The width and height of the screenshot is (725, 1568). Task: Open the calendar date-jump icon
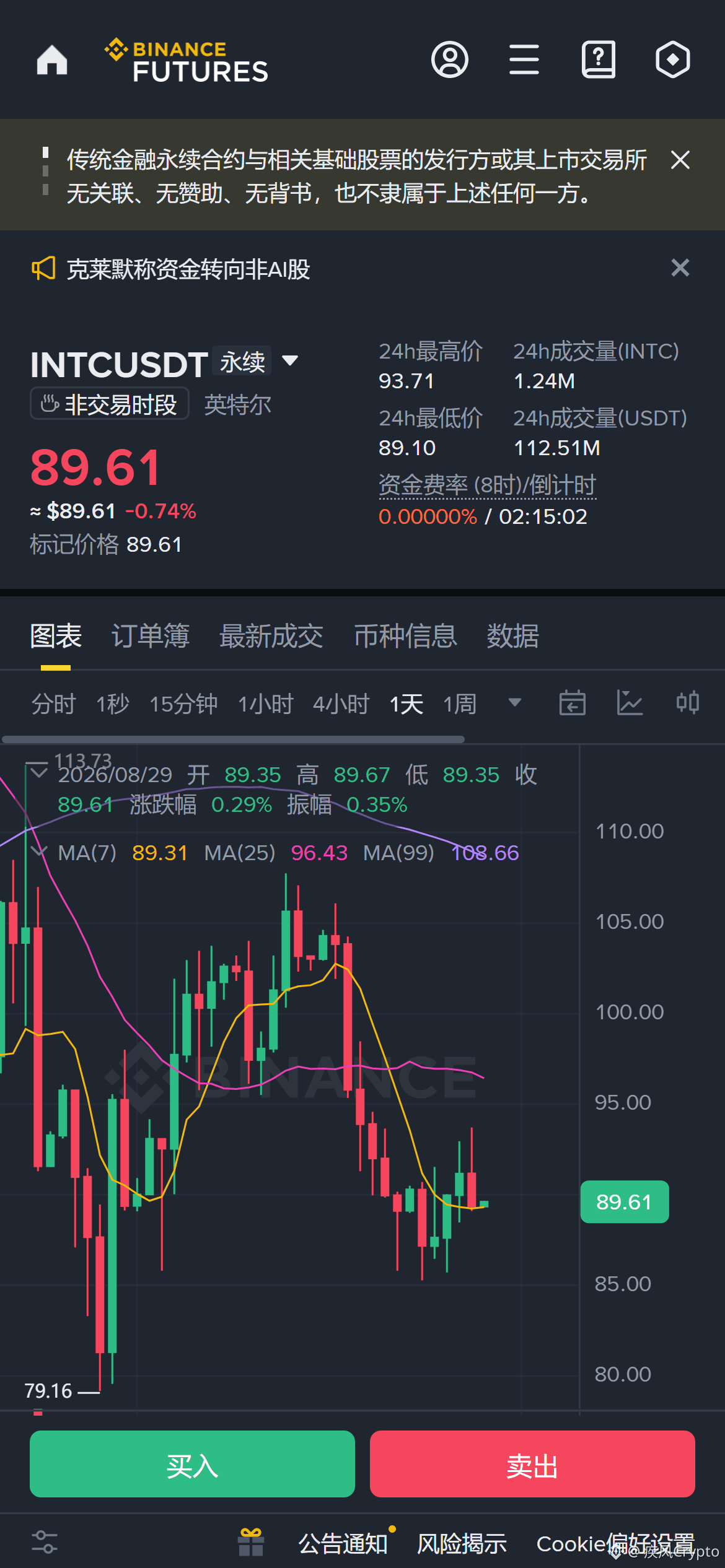573,703
